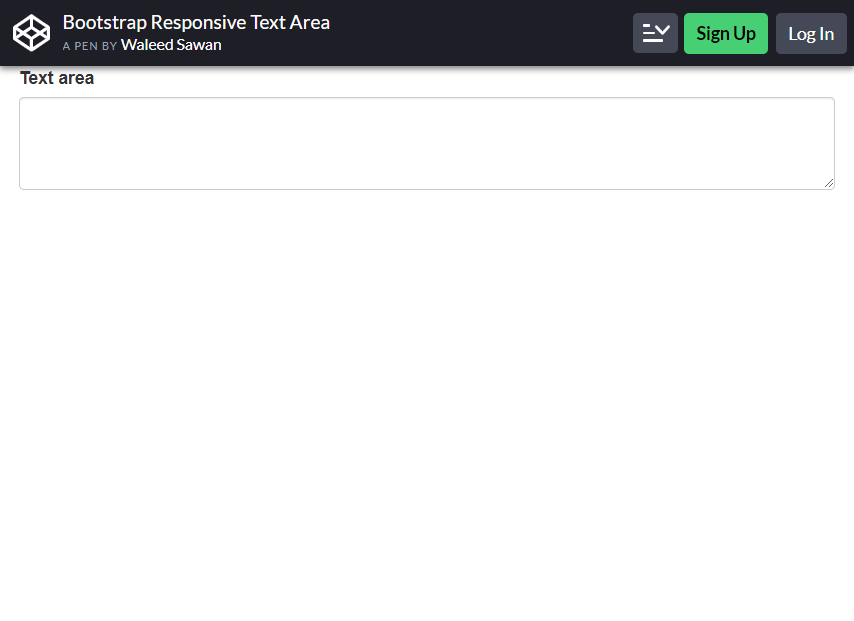The height and width of the screenshot is (621, 854).
Task: Click the Log In button
Action: coord(811,33)
